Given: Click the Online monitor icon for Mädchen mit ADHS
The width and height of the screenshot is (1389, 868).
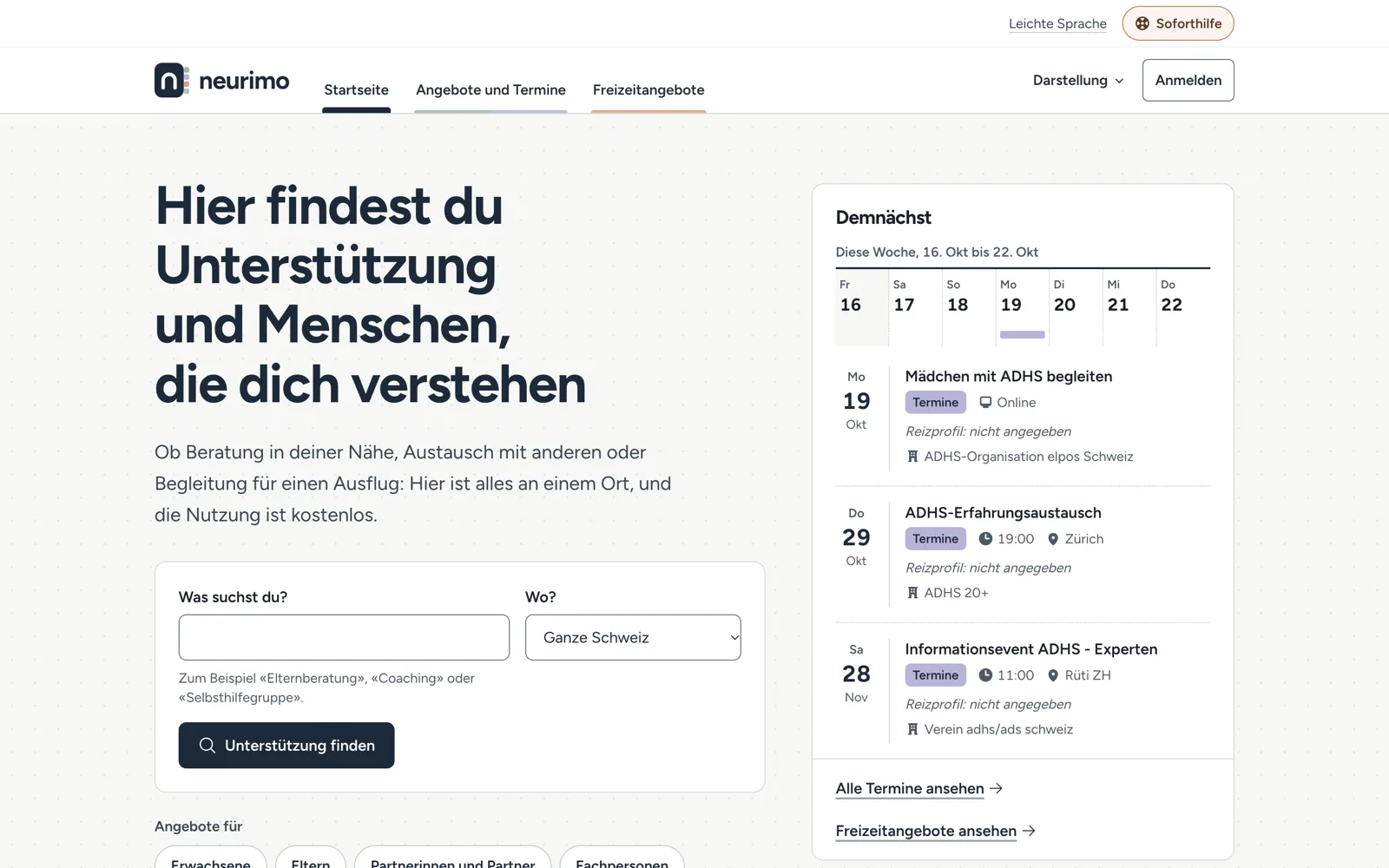Looking at the screenshot, I should (x=985, y=403).
